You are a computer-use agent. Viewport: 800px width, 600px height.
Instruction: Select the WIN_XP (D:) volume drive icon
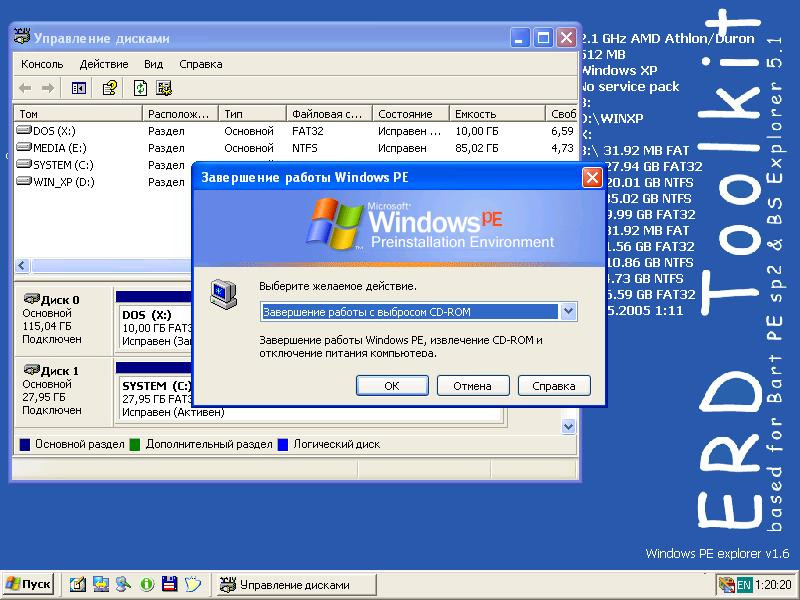tap(24, 181)
